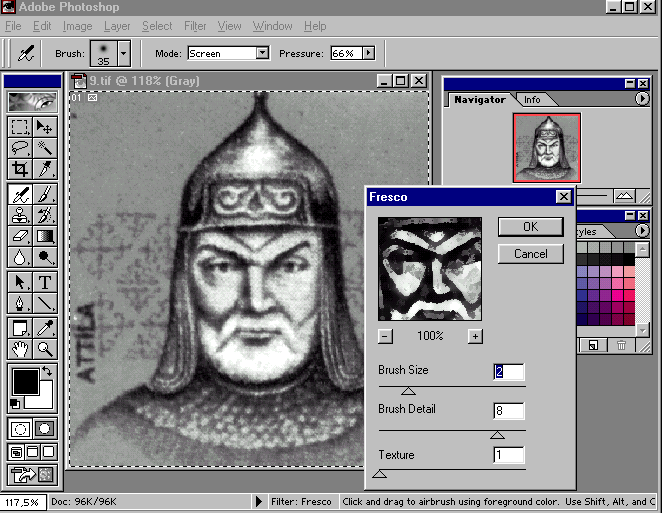
Task: Select the Blur tool
Action: point(20,257)
